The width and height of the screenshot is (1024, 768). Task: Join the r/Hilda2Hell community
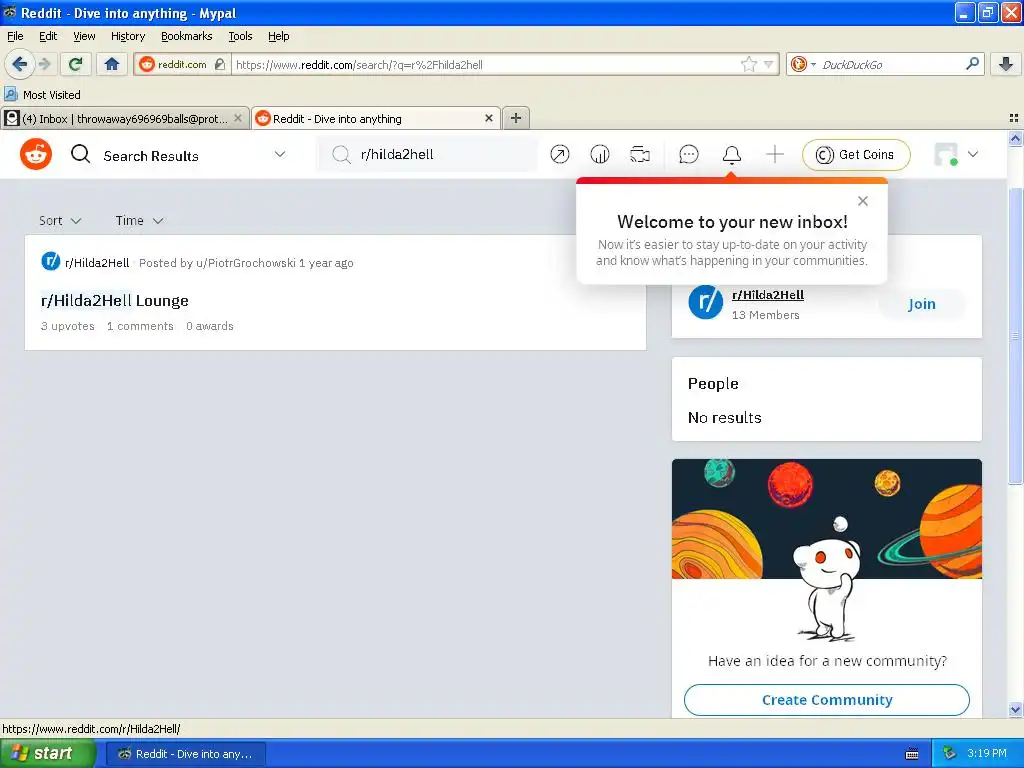[x=921, y=304]
